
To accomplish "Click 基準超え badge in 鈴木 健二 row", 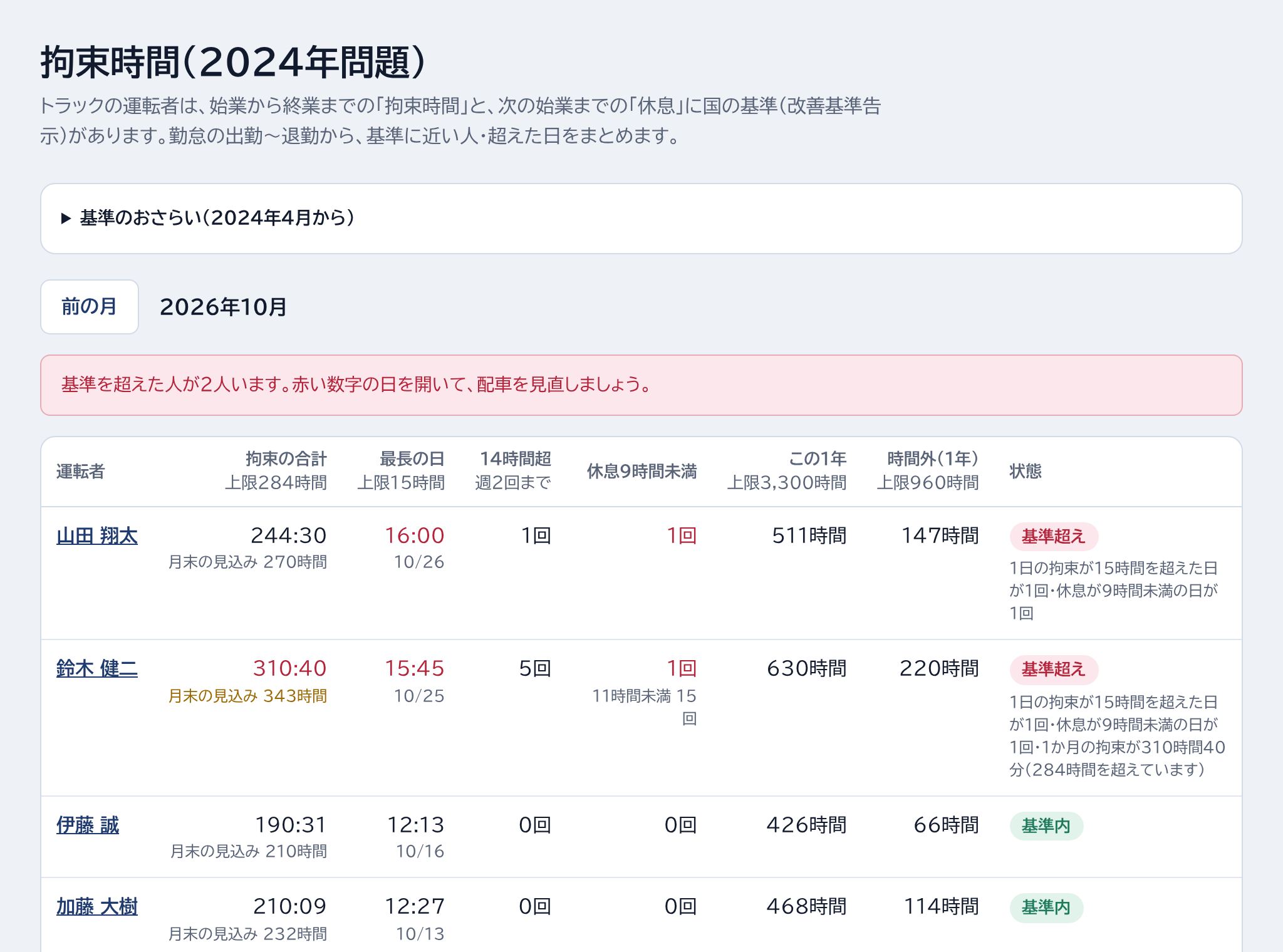I will (x=1054, y=670).
